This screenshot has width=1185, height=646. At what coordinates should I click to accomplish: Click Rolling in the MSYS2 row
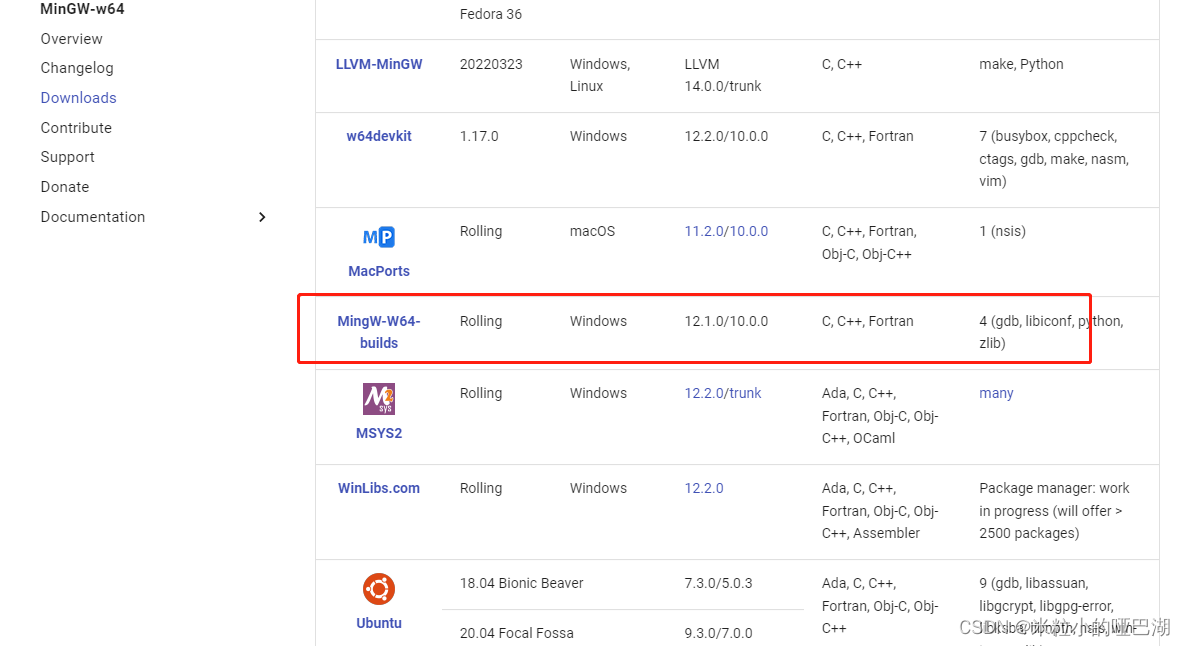[481, 393]
